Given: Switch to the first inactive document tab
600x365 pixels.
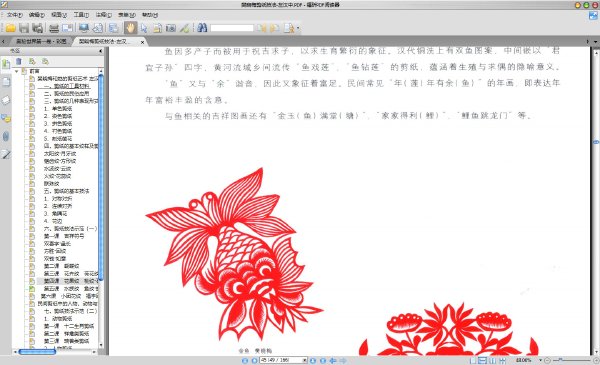Looking at the screenshot, I should pos(40,41).
